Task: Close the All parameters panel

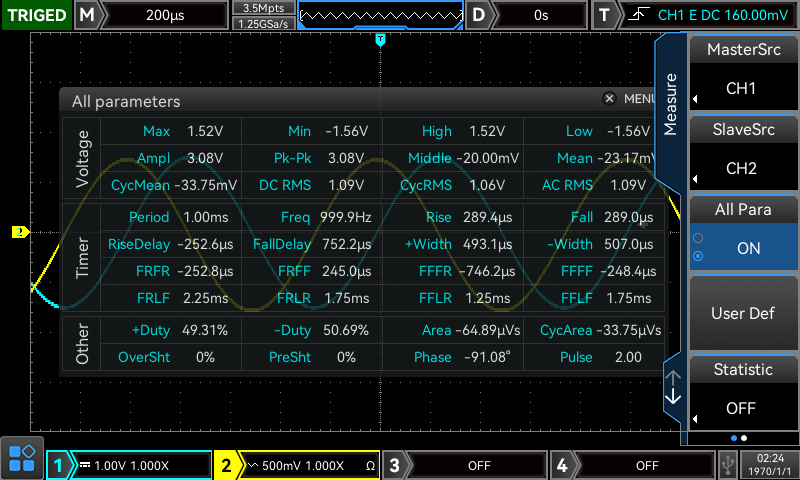Action: 609,99
